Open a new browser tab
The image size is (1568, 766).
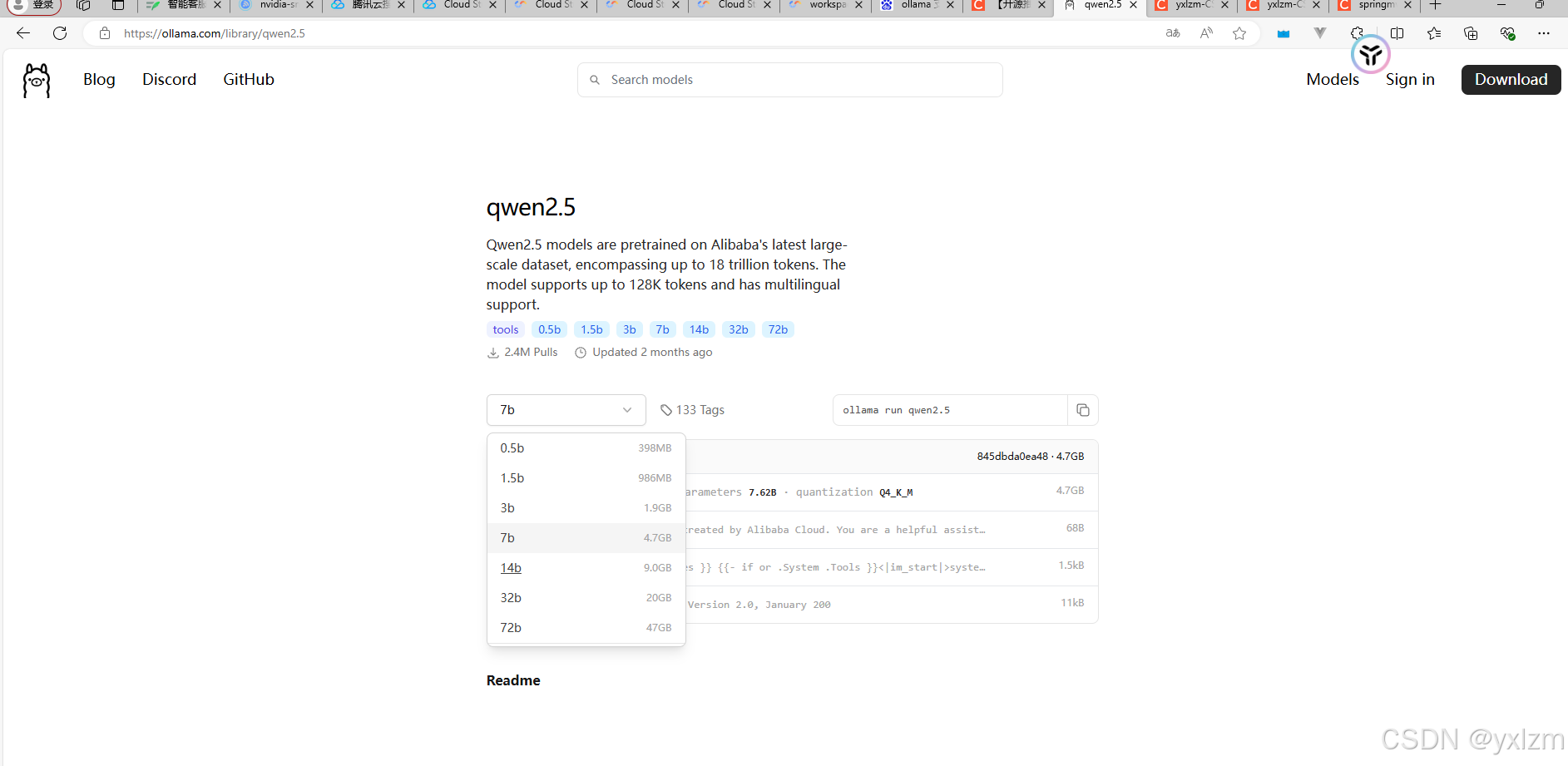tap(1435, 5)
